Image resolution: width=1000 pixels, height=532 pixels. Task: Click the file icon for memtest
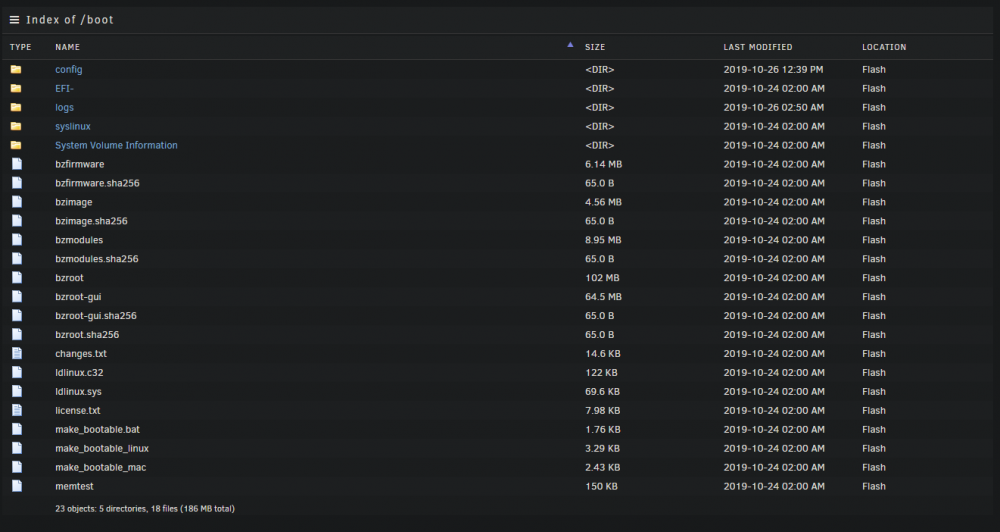tap(17, 486)
